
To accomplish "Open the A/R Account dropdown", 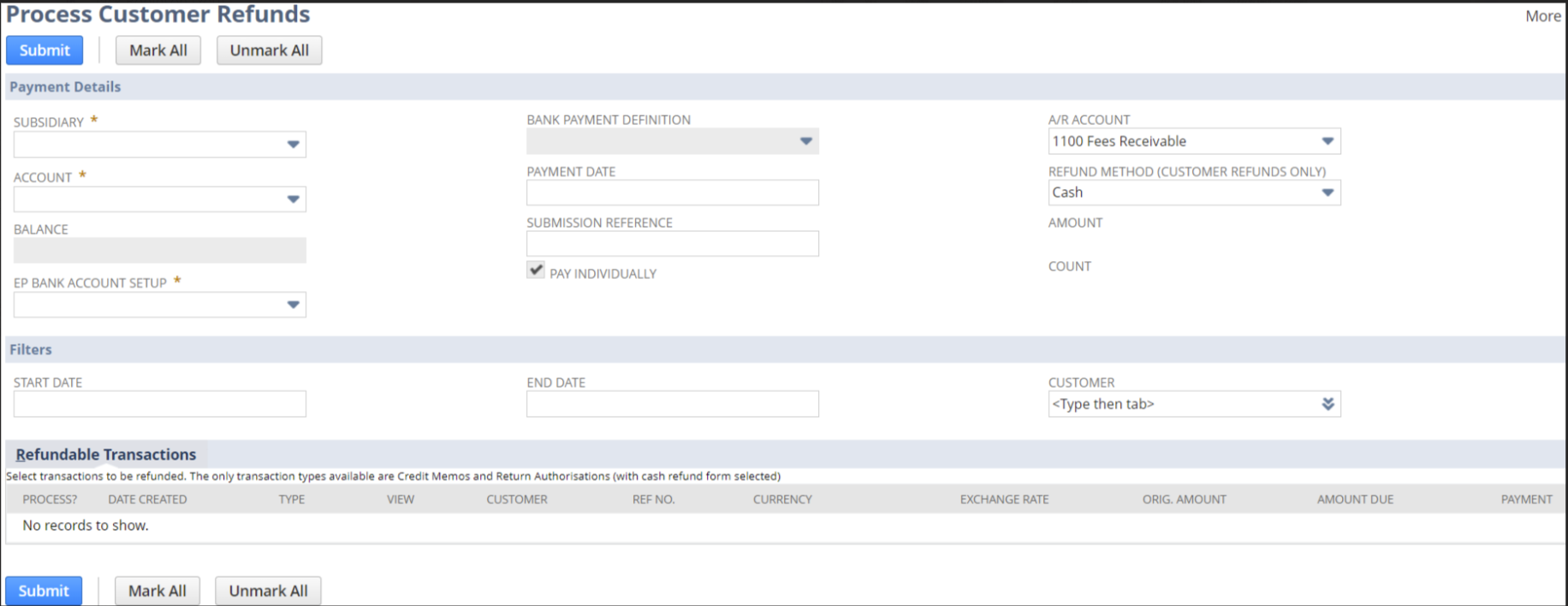I will [x=1327, y=141].
